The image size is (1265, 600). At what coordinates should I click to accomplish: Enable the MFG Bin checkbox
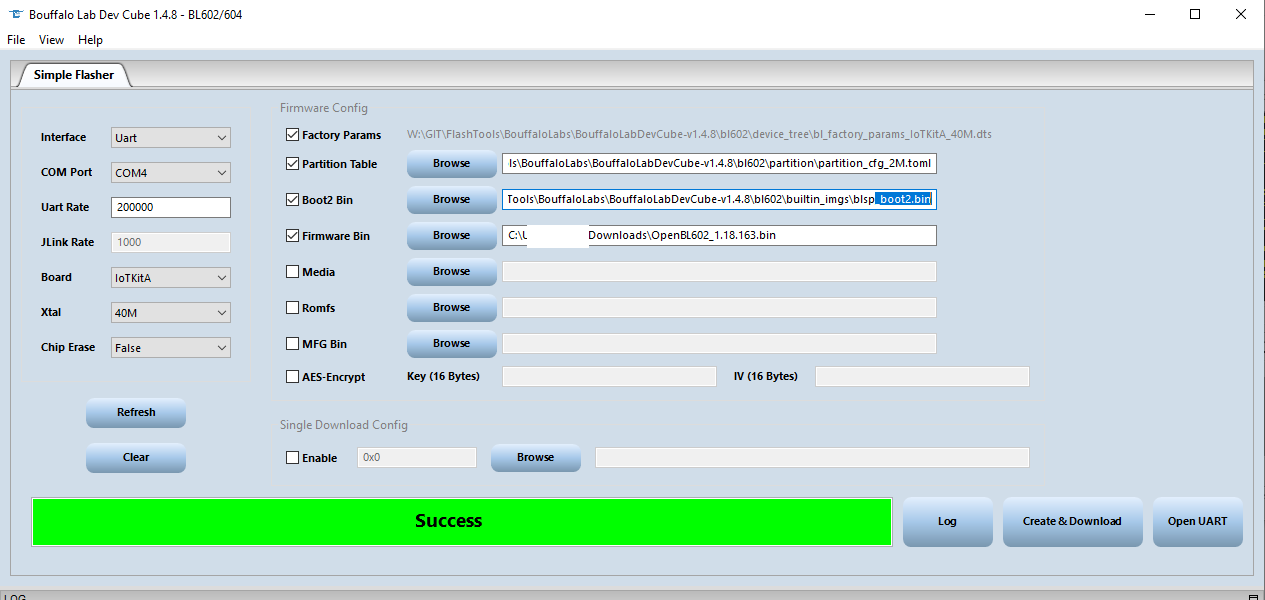coord(293,344)
